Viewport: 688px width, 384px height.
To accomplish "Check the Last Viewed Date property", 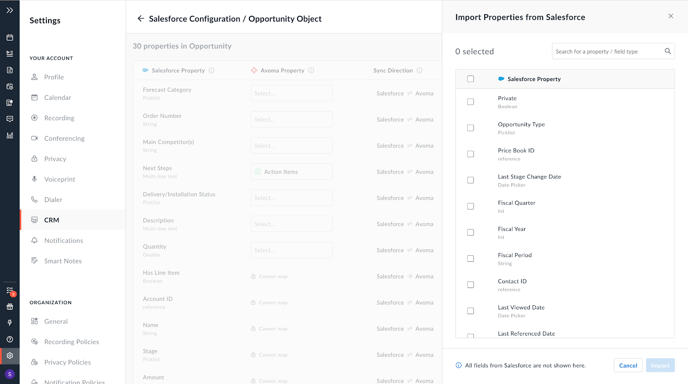I will coord(470,311).
